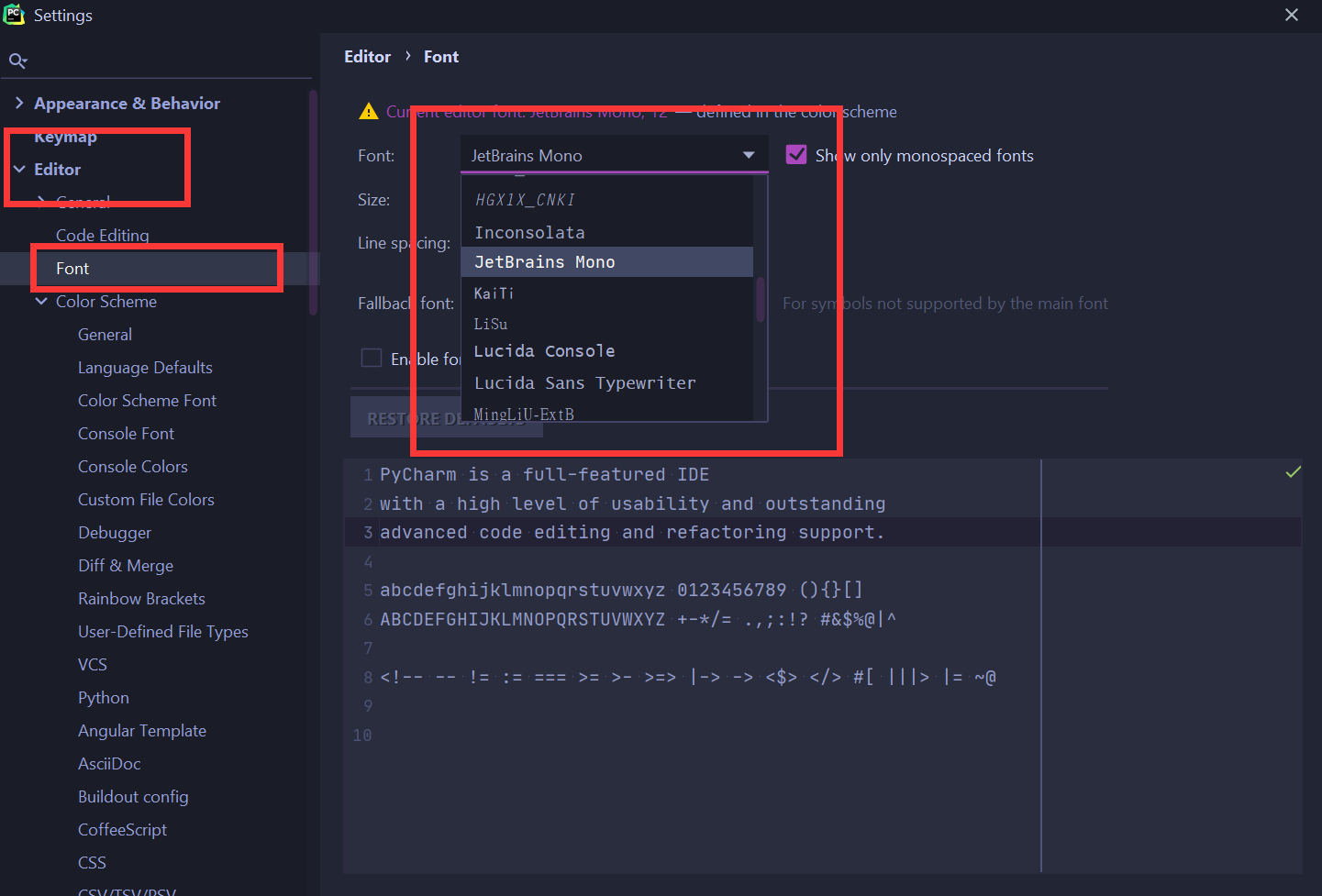Open Language Defaults color settings

[145, 367]
